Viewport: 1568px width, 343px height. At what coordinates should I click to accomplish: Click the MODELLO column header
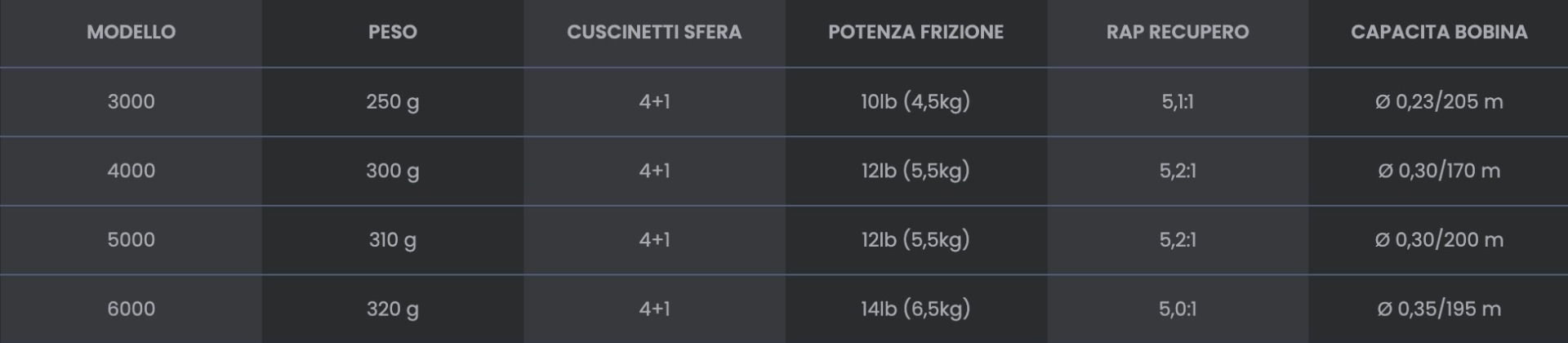tap(131, 32)
